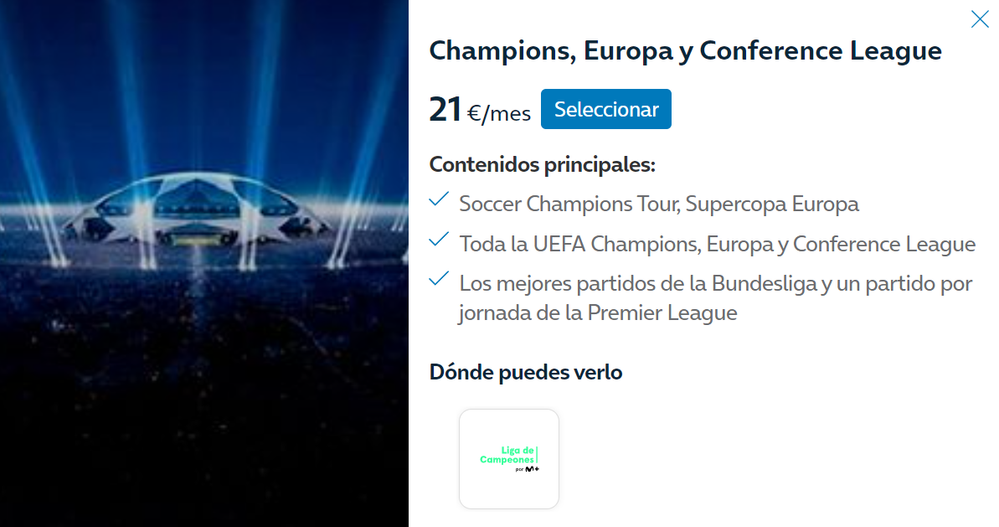Viewport: 999px width, 527px height.
Task: Click the 21 price figure
Action: [x=445, y=110]
